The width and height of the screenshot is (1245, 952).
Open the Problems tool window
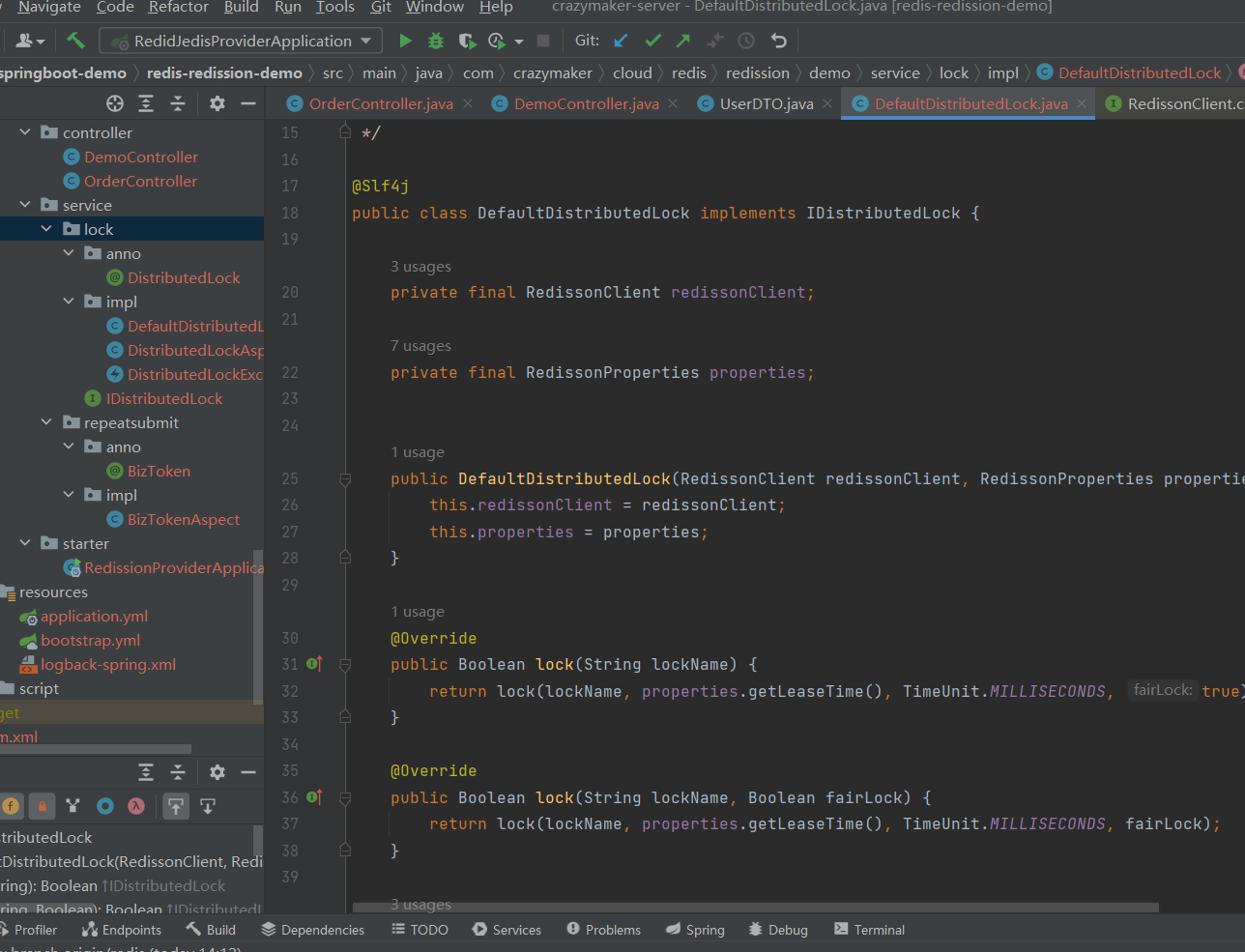tap(603, 930)
